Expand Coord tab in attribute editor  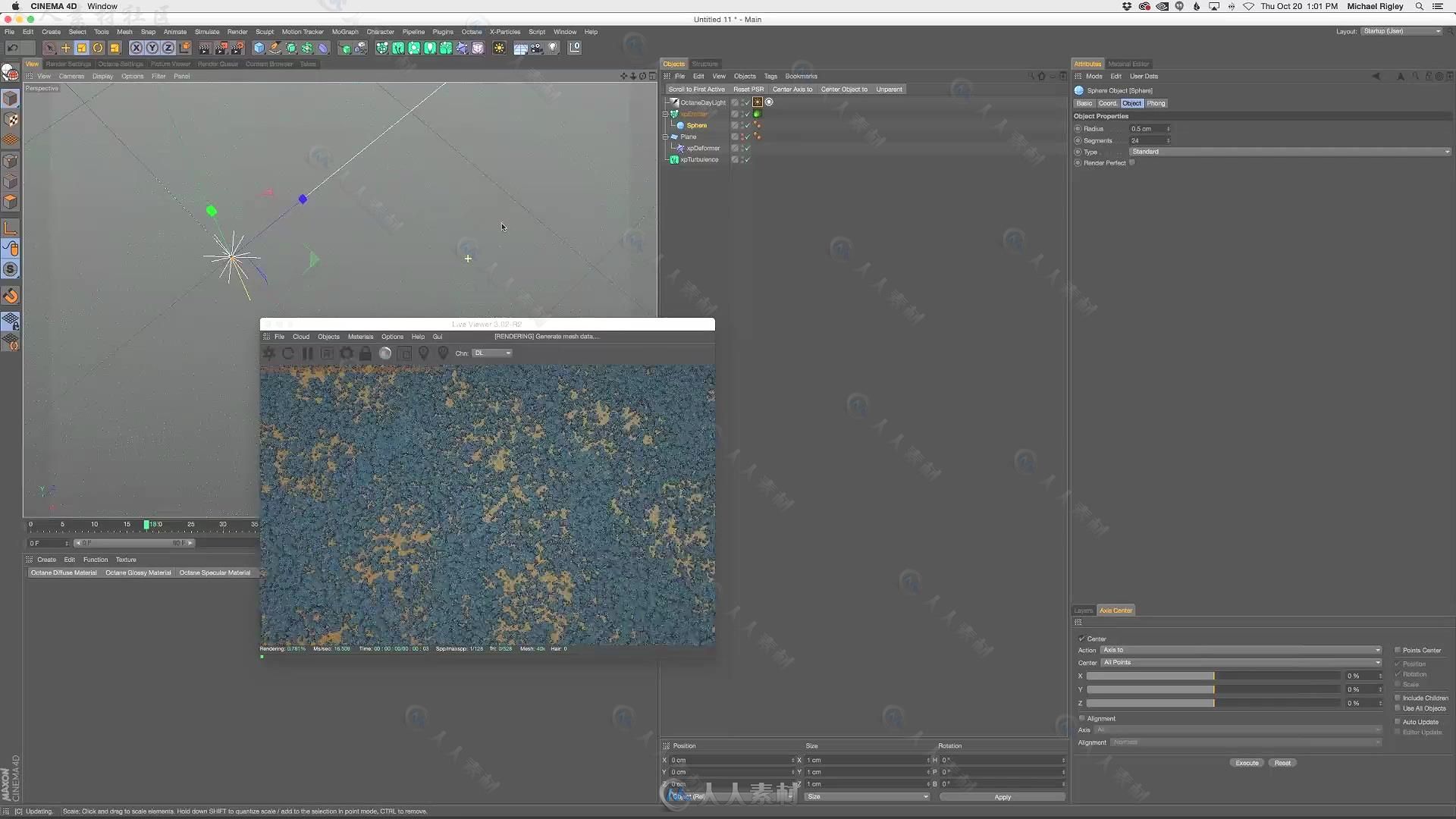click(1107, 103)
